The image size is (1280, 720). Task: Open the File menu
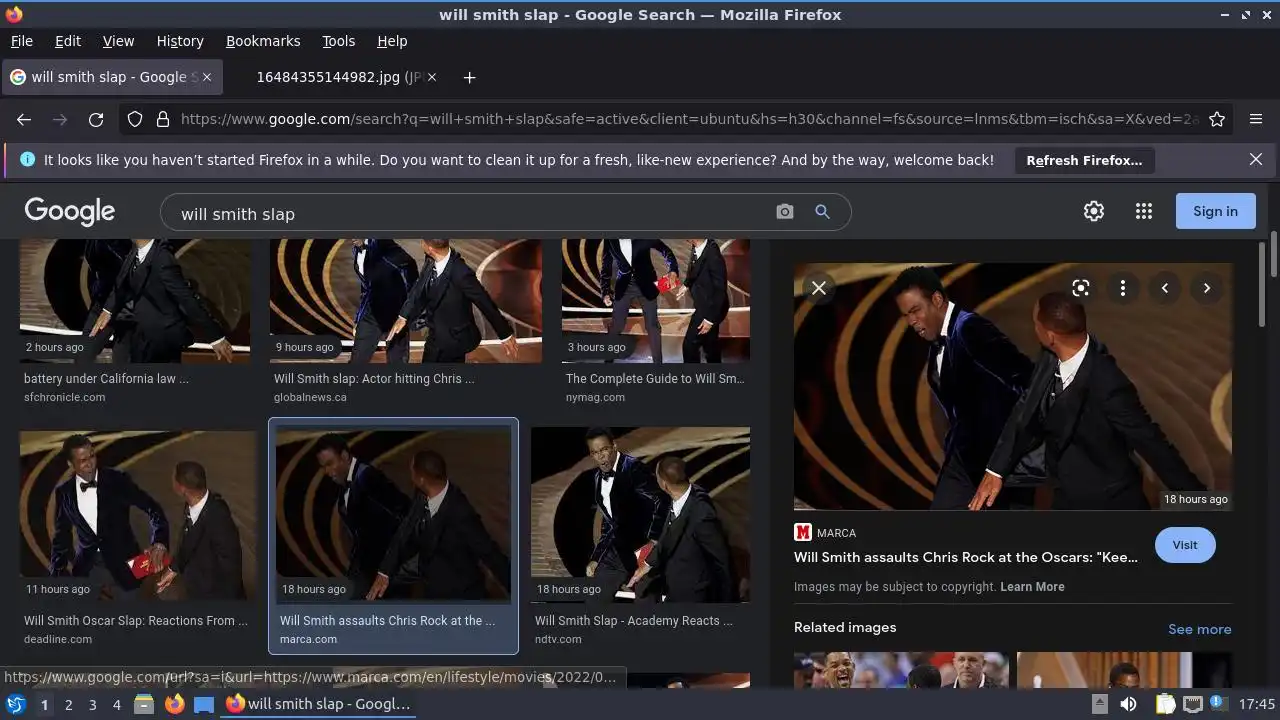pos(21,41)
